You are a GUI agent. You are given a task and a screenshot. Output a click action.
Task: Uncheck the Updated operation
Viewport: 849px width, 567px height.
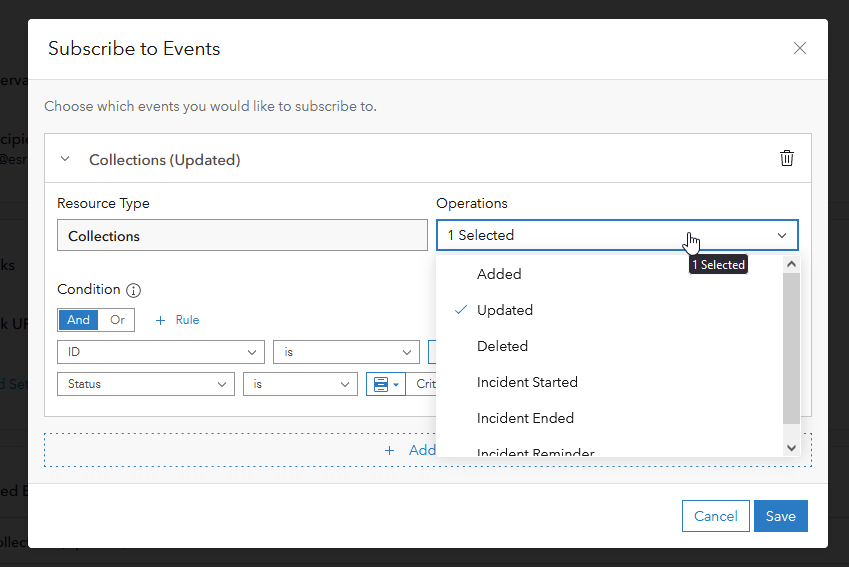[x=505, y=310]
